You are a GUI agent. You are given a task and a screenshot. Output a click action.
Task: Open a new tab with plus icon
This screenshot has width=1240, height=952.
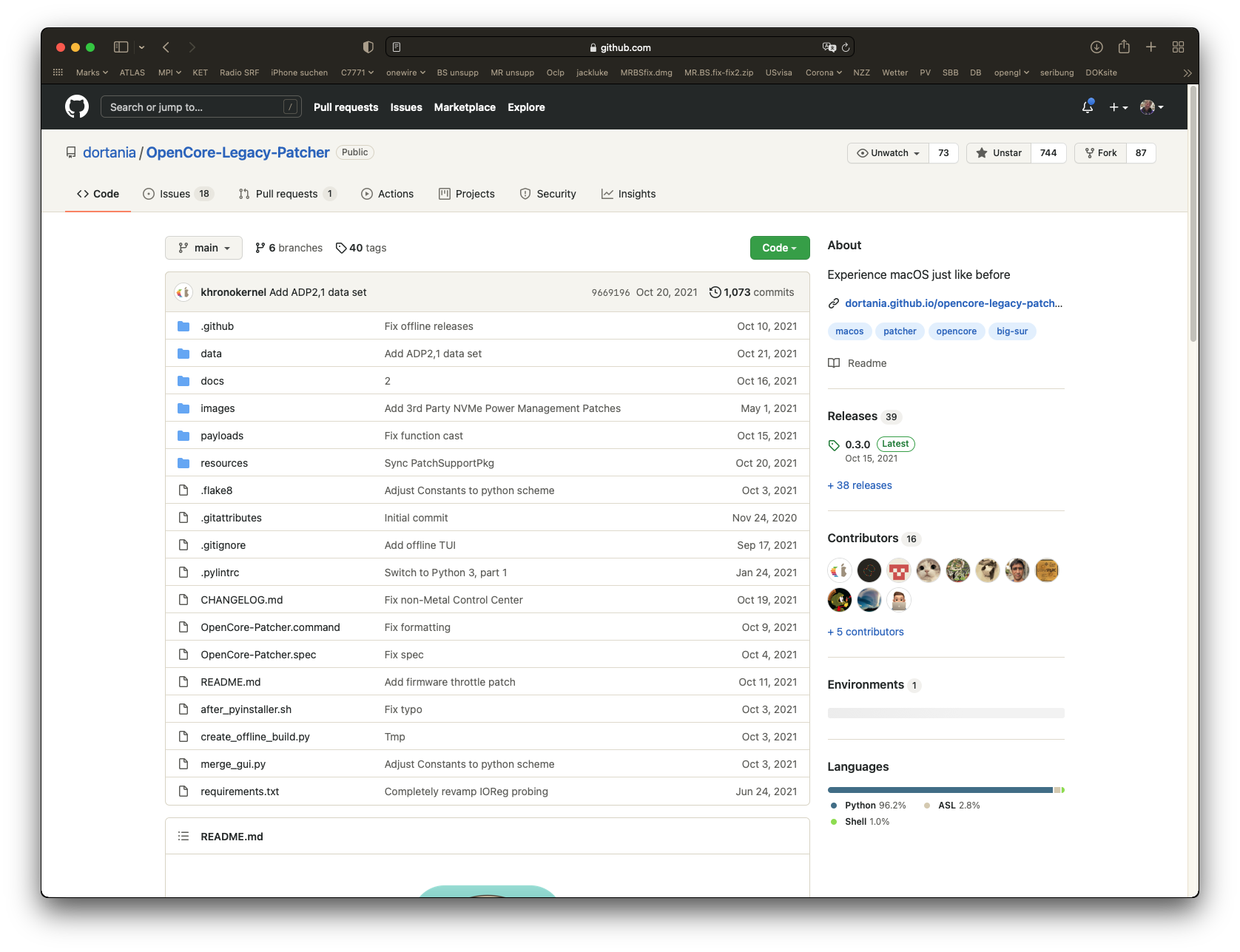coord(1151,47)
